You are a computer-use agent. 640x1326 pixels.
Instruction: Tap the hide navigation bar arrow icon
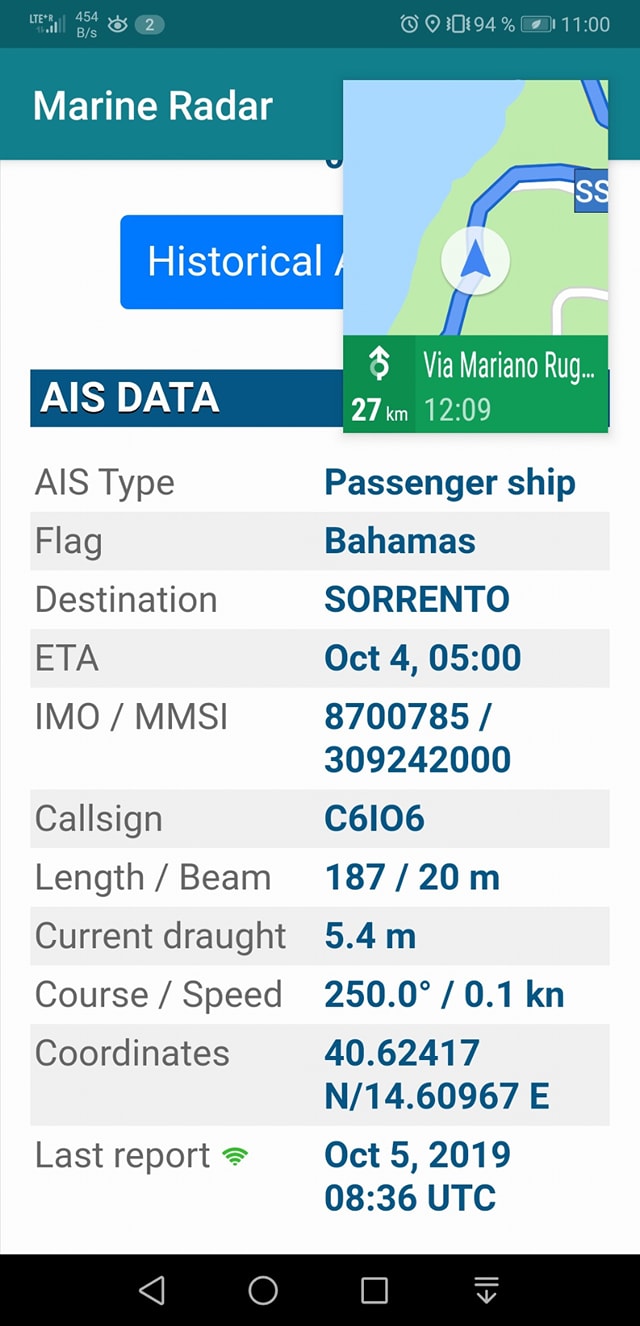tap(486, 1290)
